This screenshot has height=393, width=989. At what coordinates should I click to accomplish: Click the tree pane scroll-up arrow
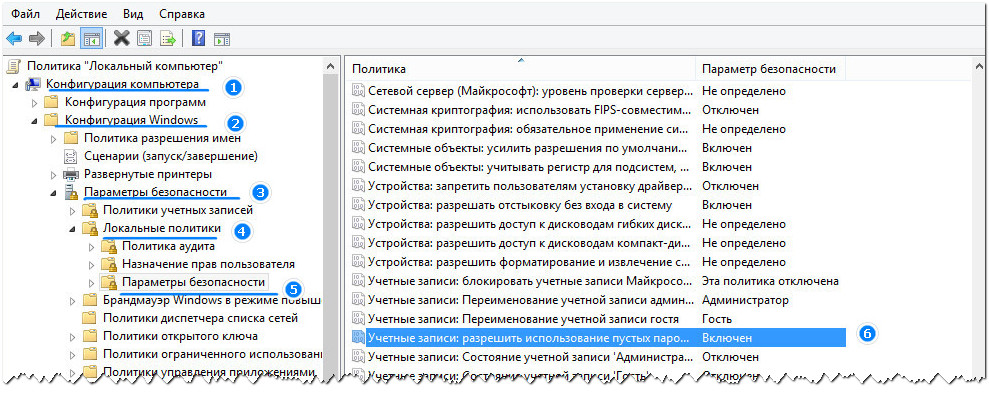tap(331, 66)
